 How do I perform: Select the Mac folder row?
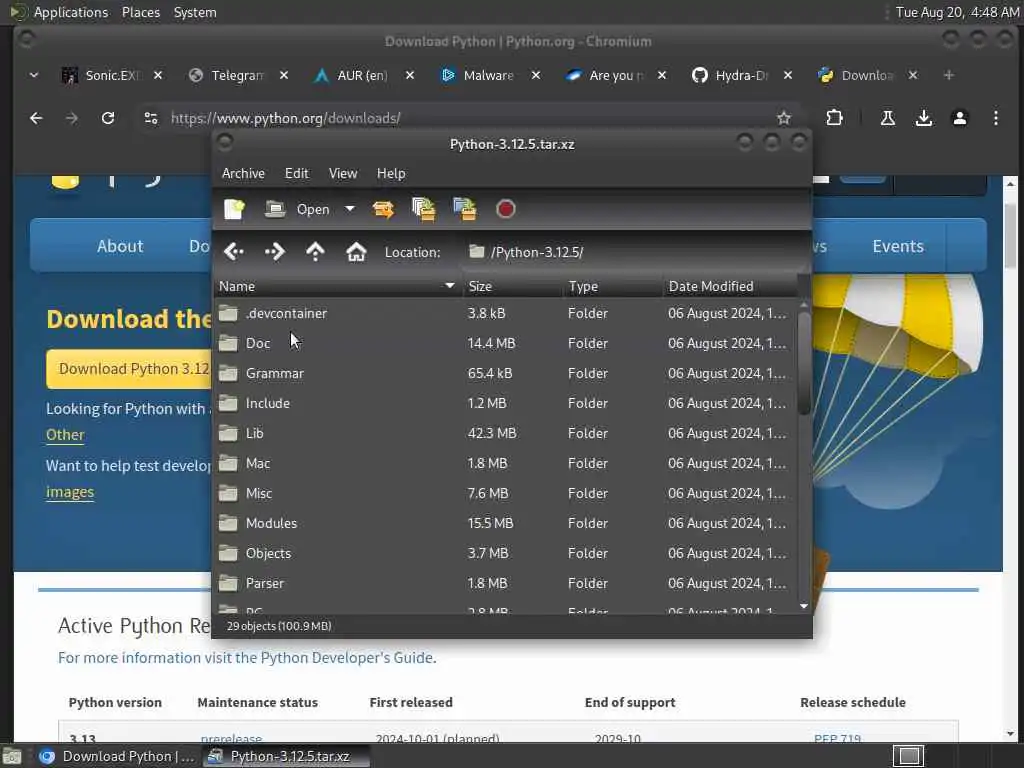pos(505,464)
